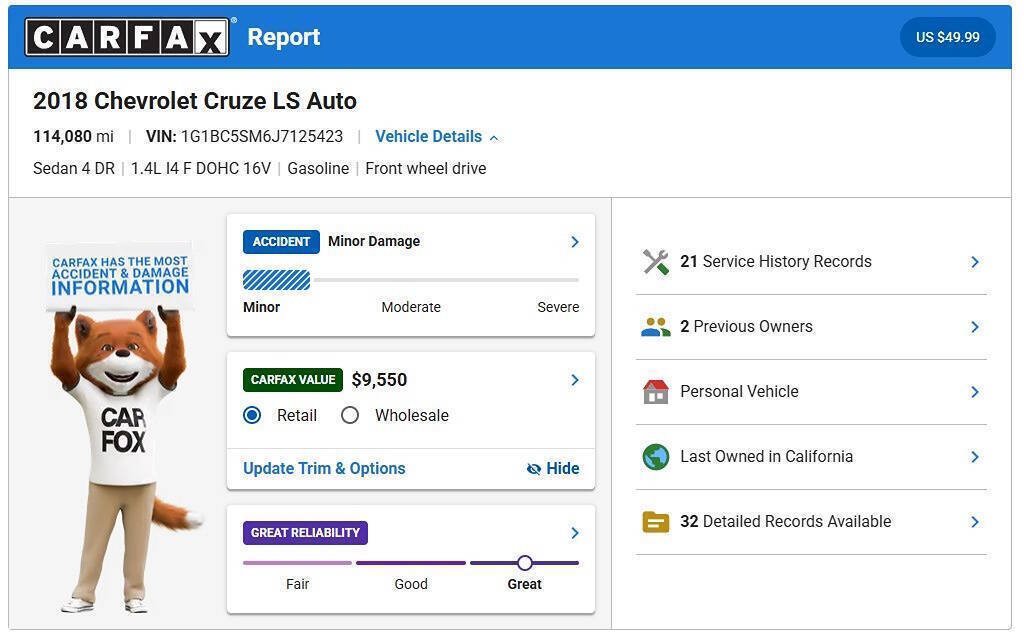1024x634 pixels.
Task: Click the 32 Detailed Records Available text
Action: click(x=786, y=522)
